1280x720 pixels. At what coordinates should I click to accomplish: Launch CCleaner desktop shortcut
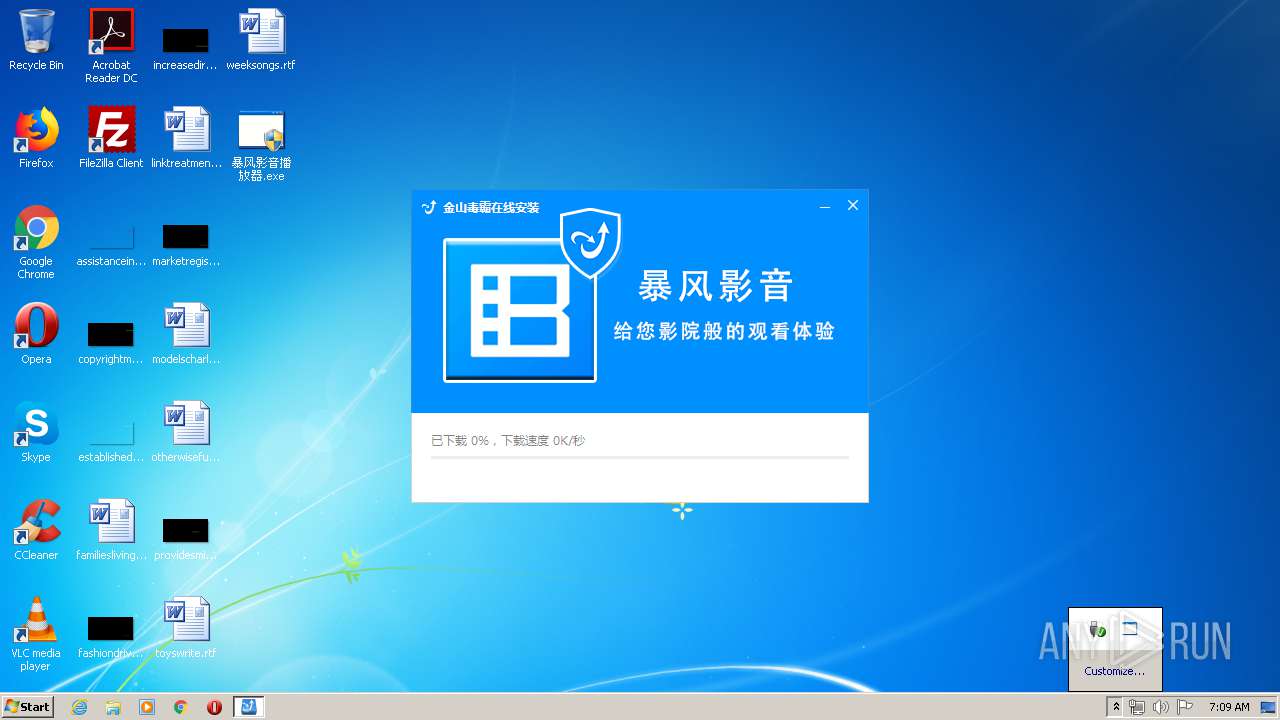(x=36, y=530)
